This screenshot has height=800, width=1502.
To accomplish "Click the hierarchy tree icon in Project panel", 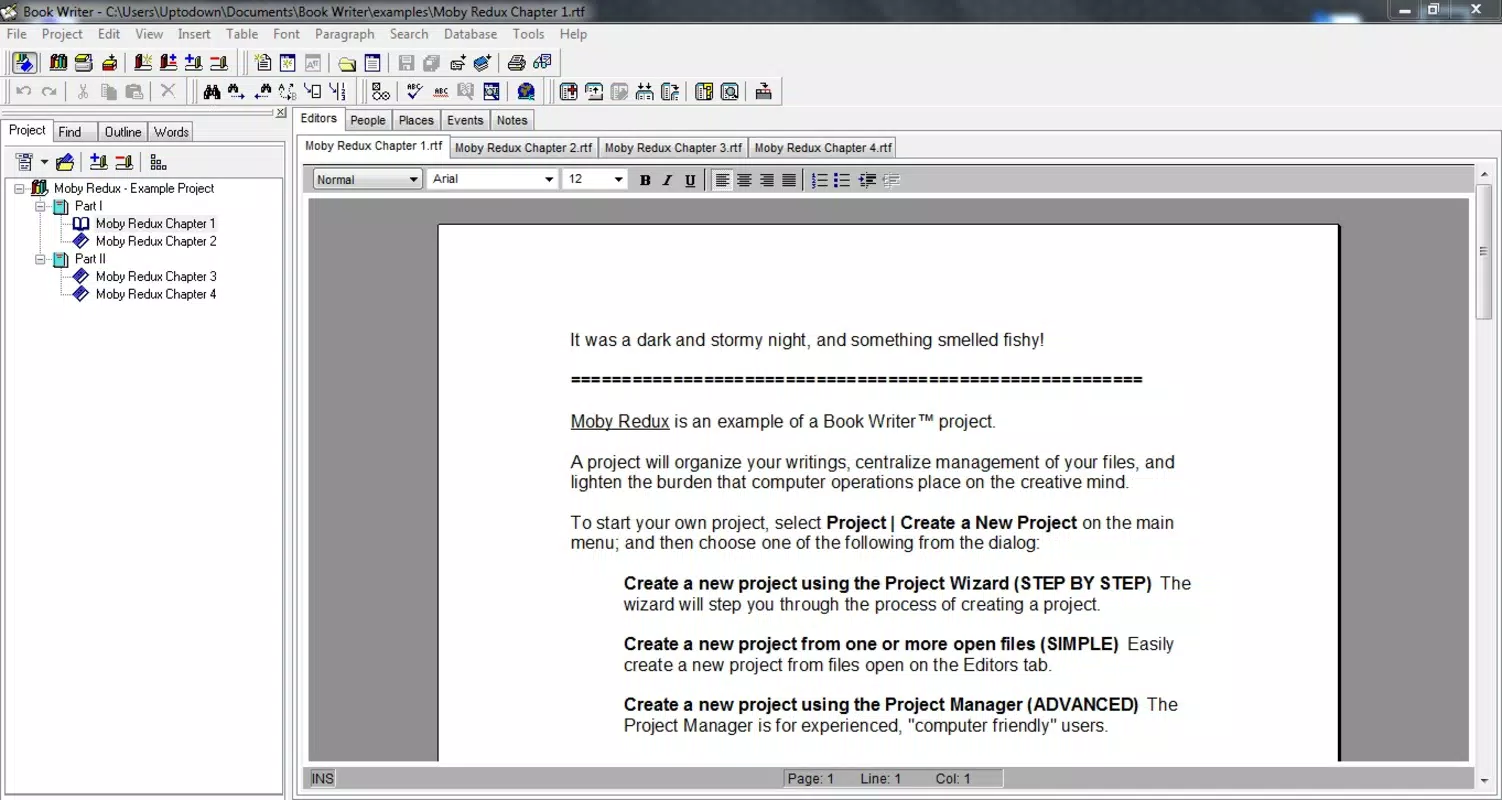I will click(x=158, y=162).
